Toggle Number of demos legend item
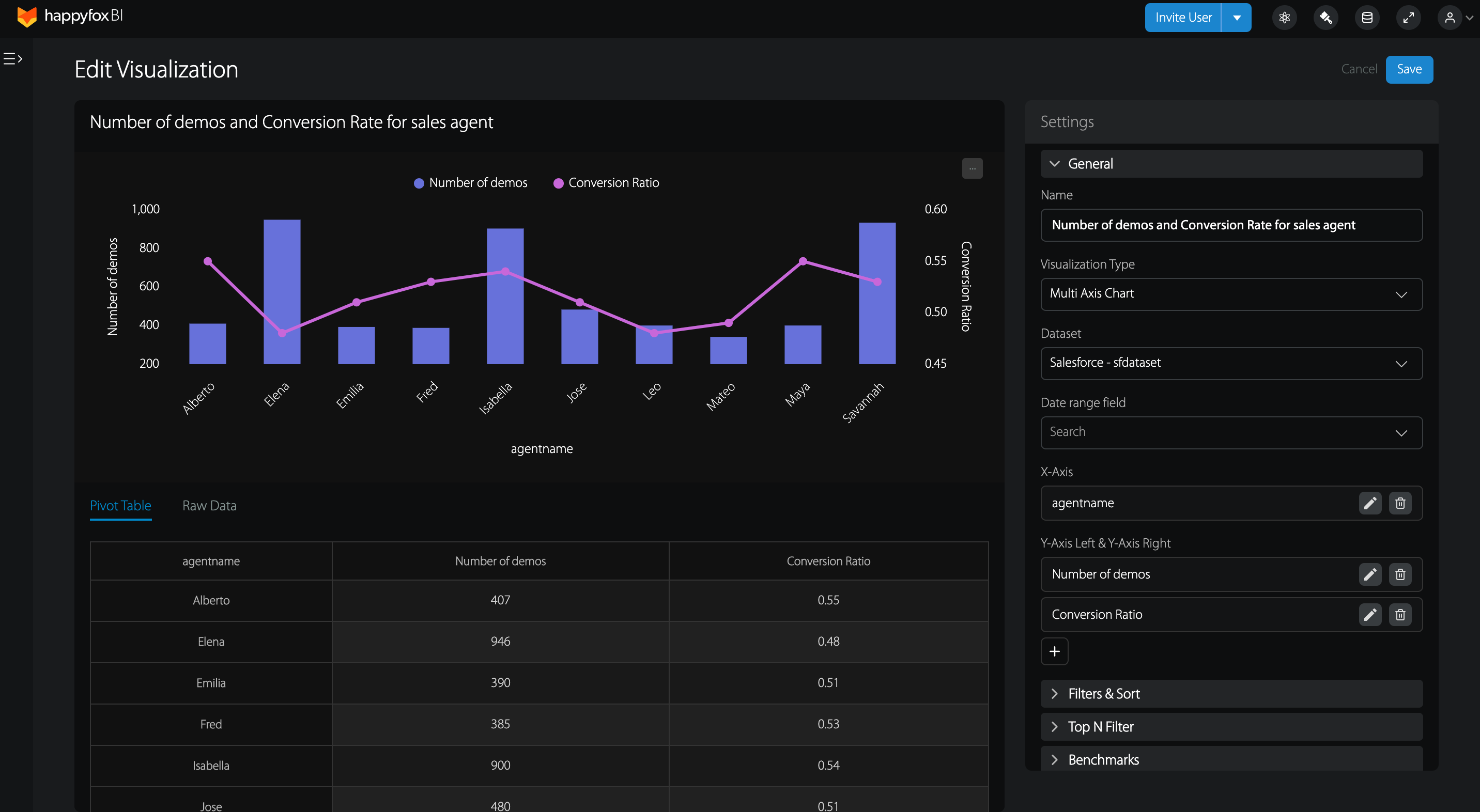Screen dimensions: 1480x812 point(471,183)
